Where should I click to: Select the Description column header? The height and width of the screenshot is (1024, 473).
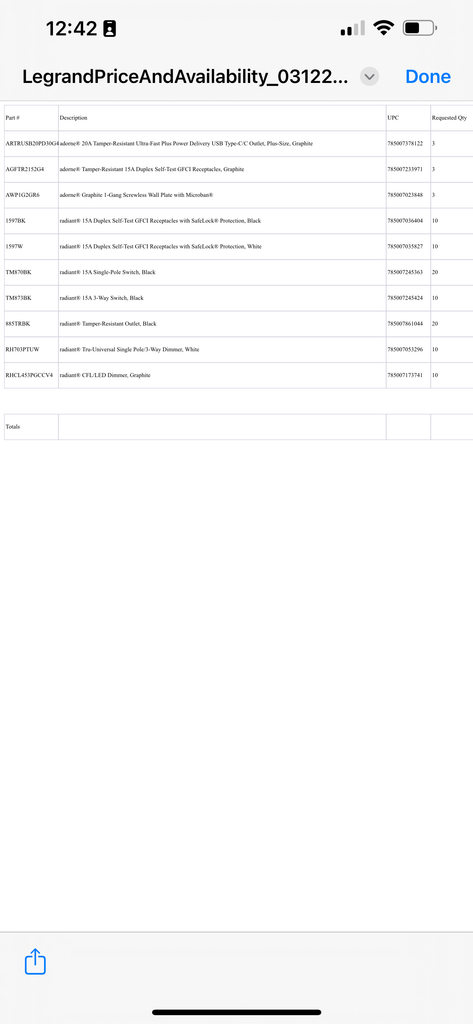click(x=73, y=118)
